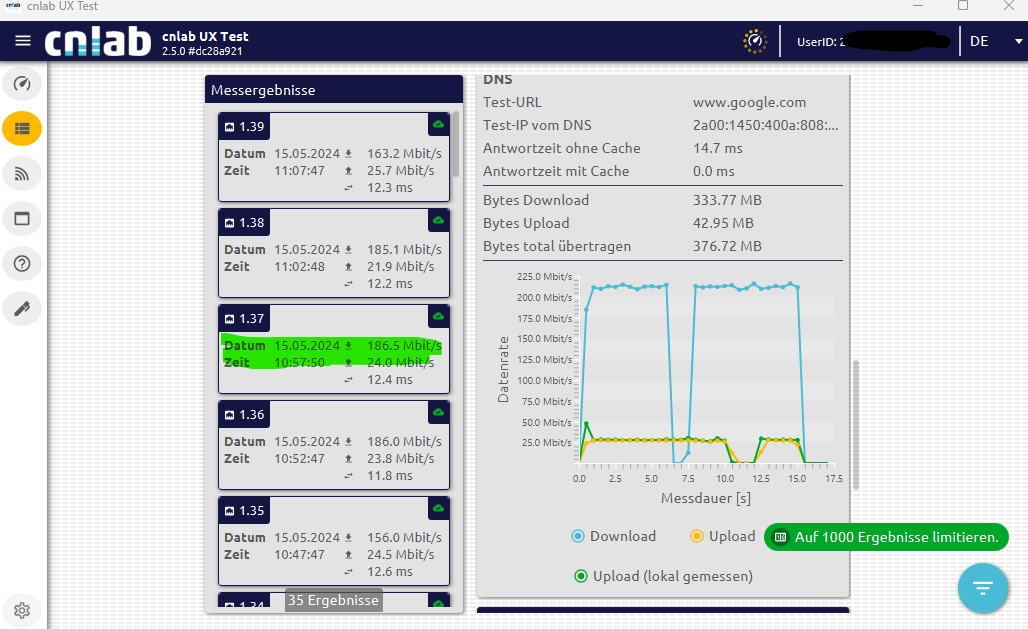Open the hamburger menu in header
The height and width of the screenshot is (629, 1028).
(x=22, y=41)
